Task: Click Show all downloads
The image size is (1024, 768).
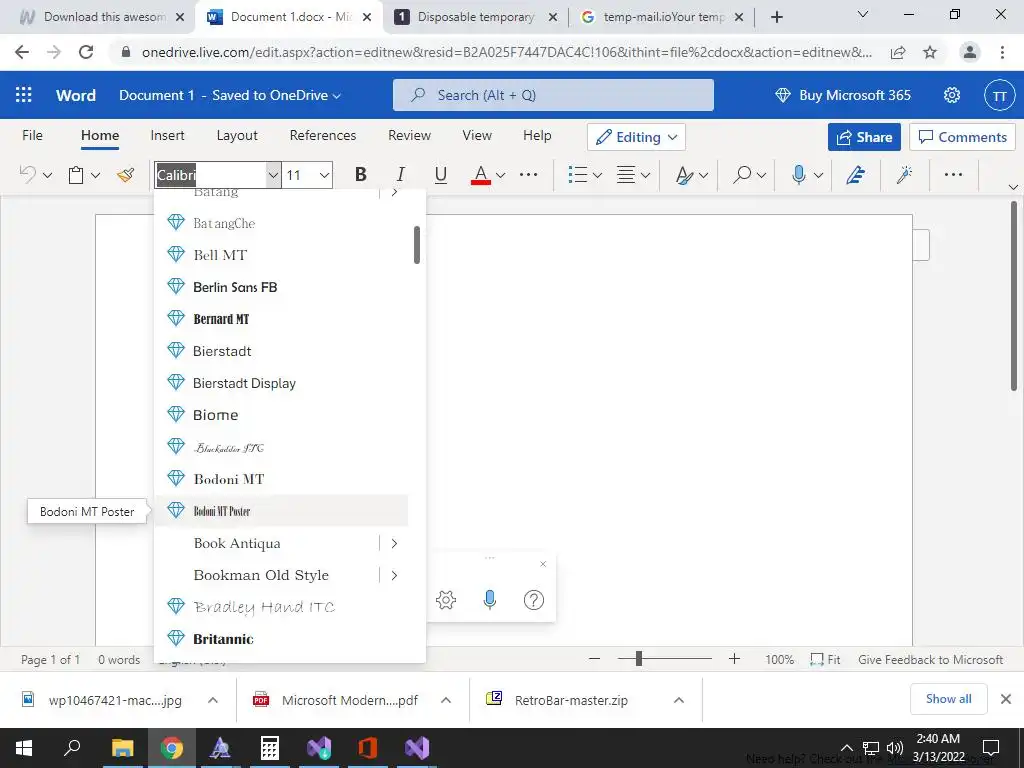Action: (948, 699)
